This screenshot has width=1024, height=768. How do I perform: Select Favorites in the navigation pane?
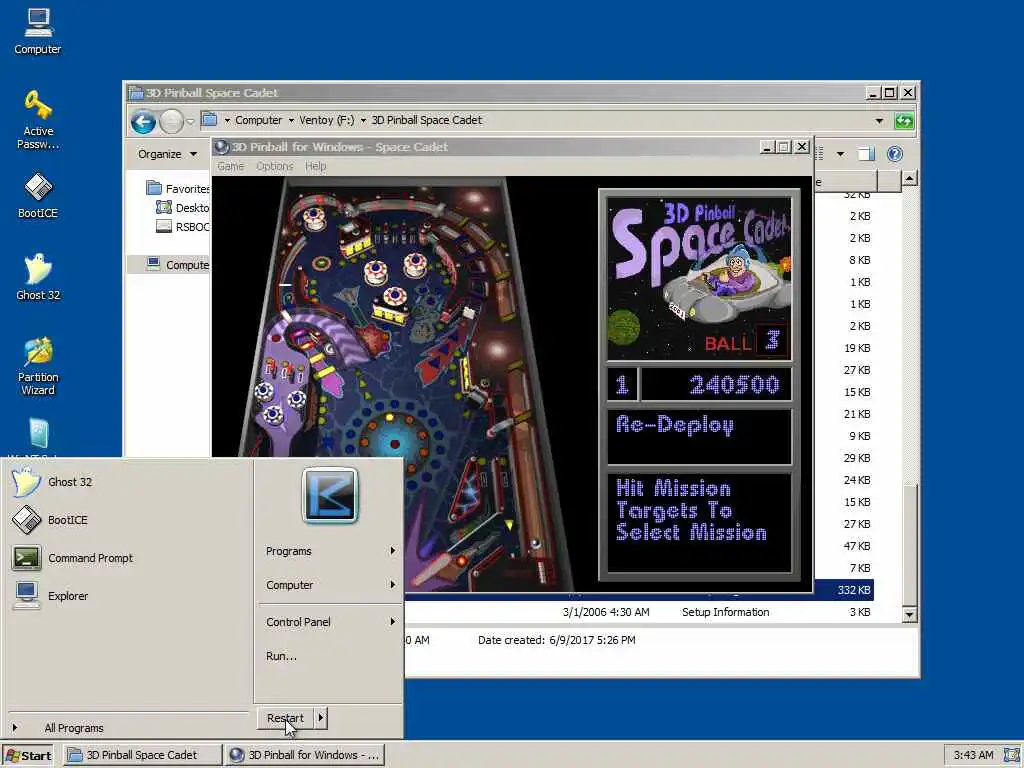[176, 189]
